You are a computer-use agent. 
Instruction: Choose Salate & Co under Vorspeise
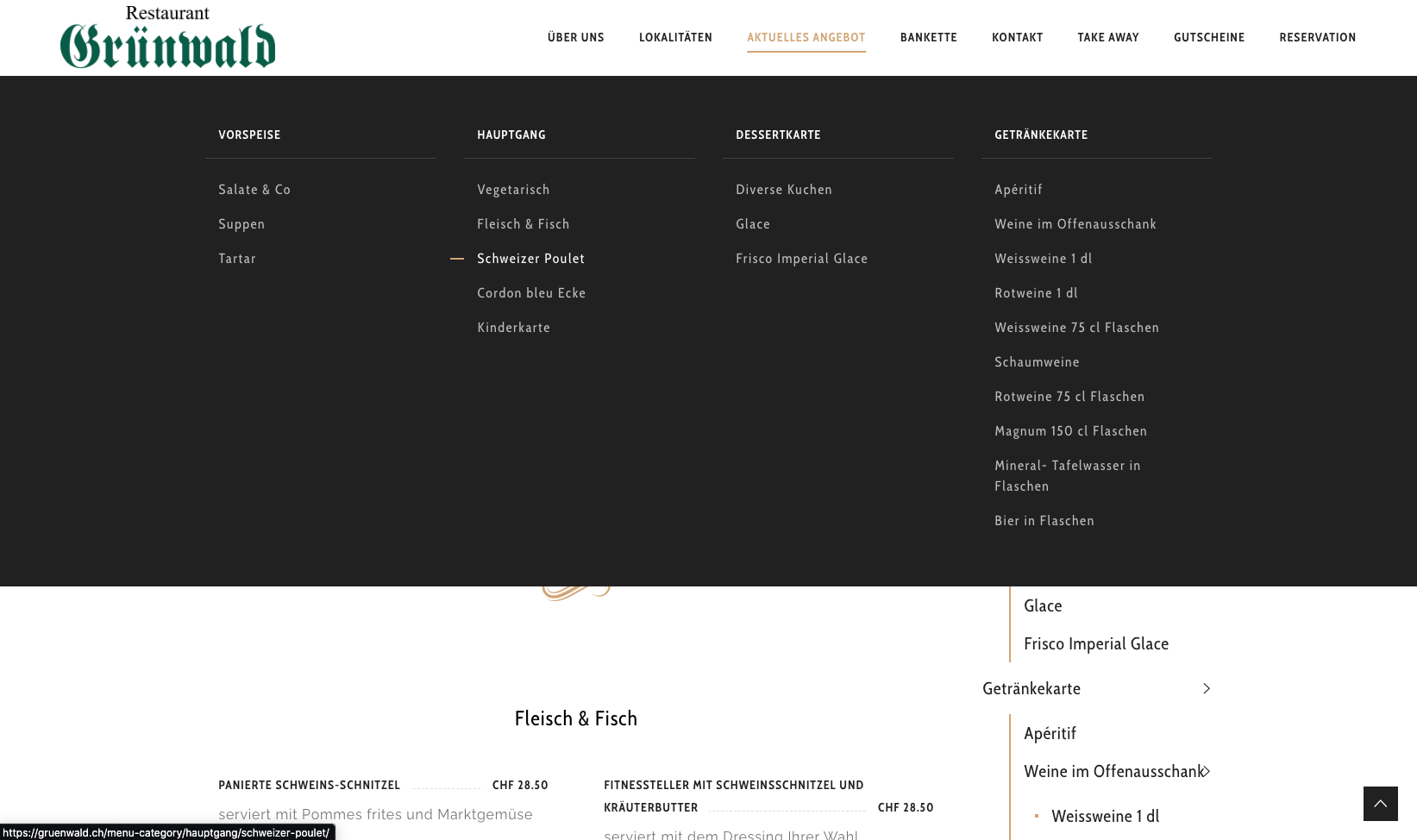pyautogui.click(x=254, y=190)
